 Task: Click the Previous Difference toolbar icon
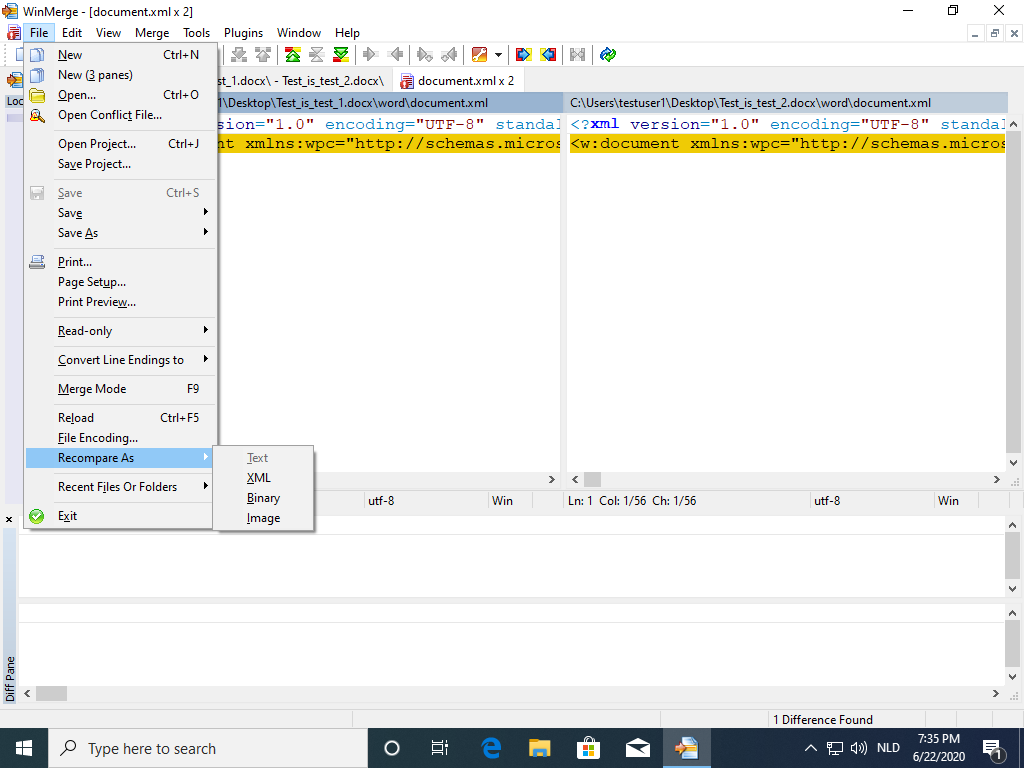(263, 55)
